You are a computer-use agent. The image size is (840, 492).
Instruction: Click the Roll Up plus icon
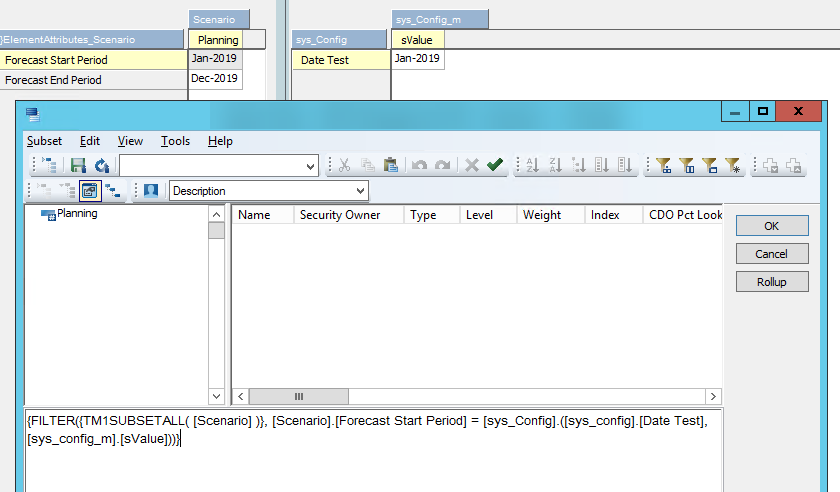coord(793,165)
